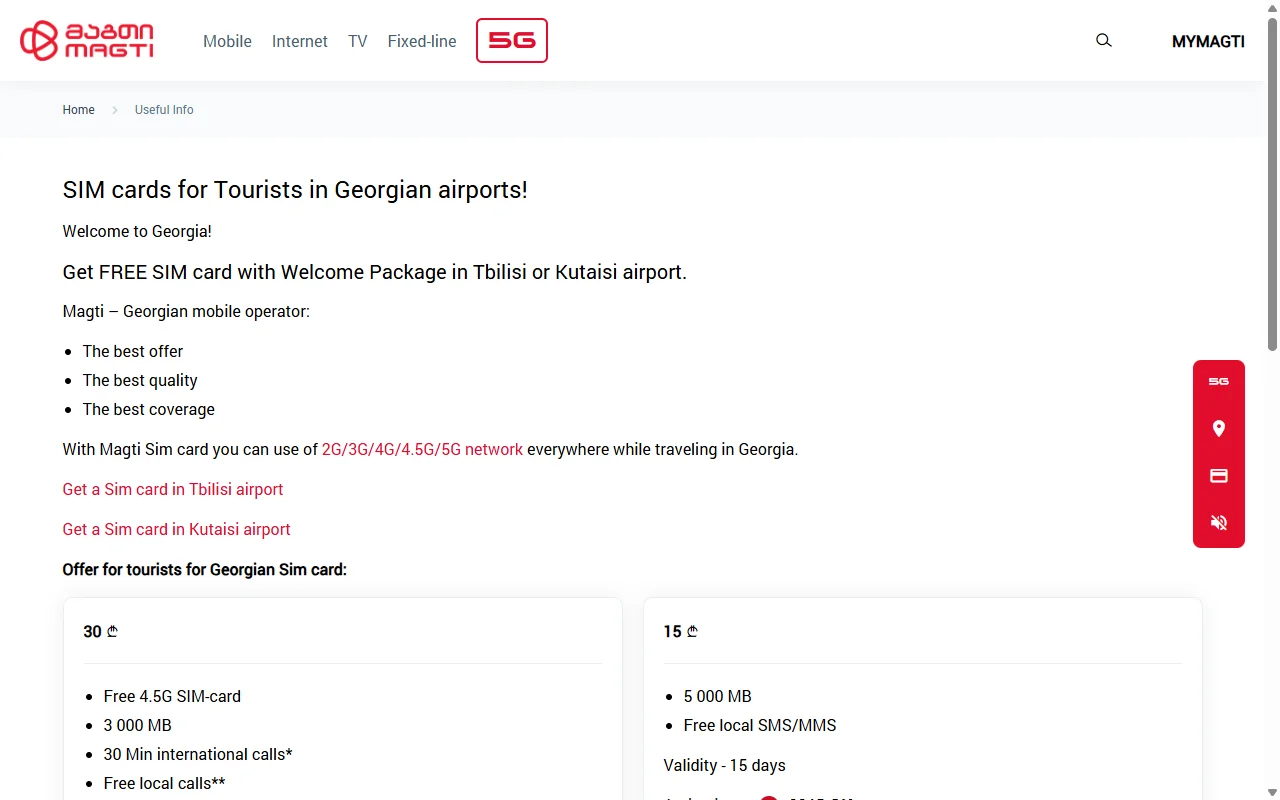1280x800 pixels.
Task: Click the 3 000 MB item
Action: (138, 725)
